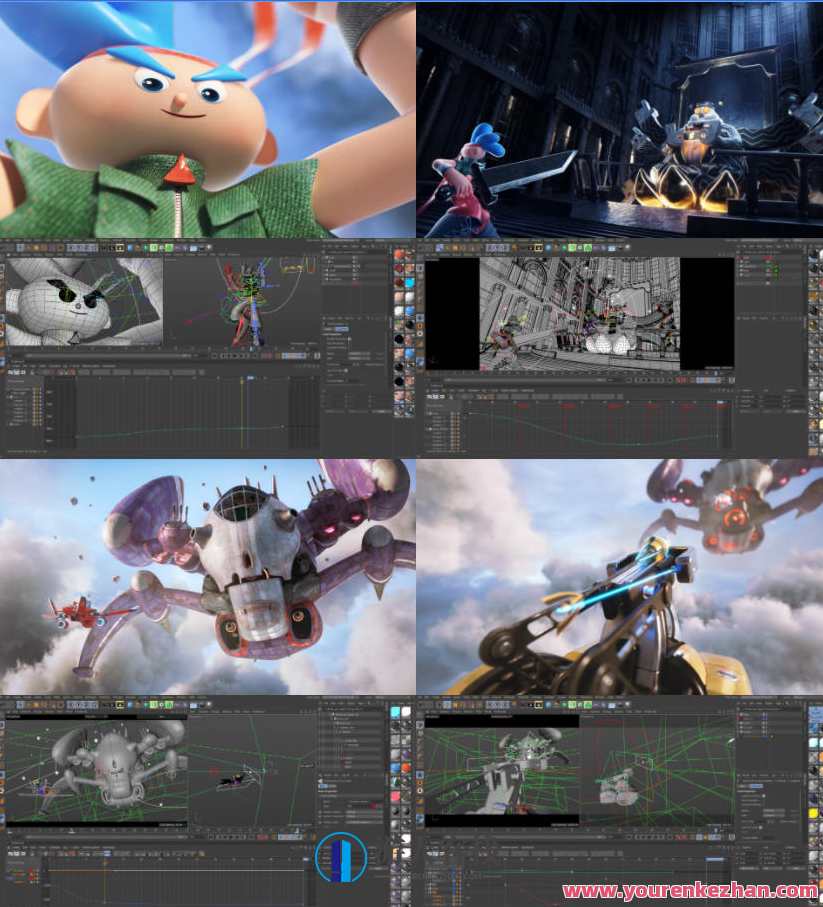Open the sword character cathedral render image
The width and height of the screenshot is (823, 907).
(x=619, y=120)
